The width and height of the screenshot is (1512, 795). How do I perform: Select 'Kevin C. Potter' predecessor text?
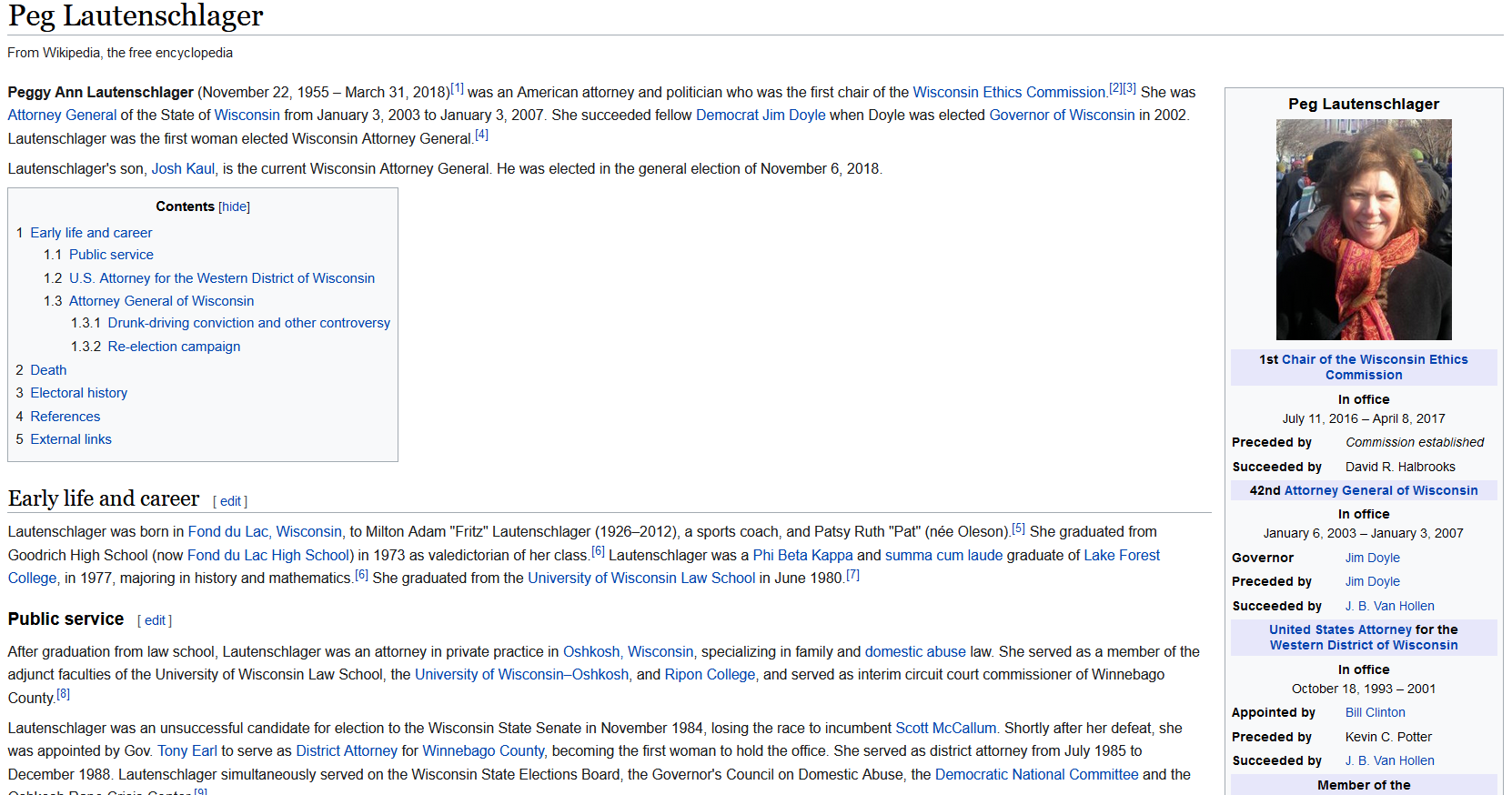coord(1388,737)
